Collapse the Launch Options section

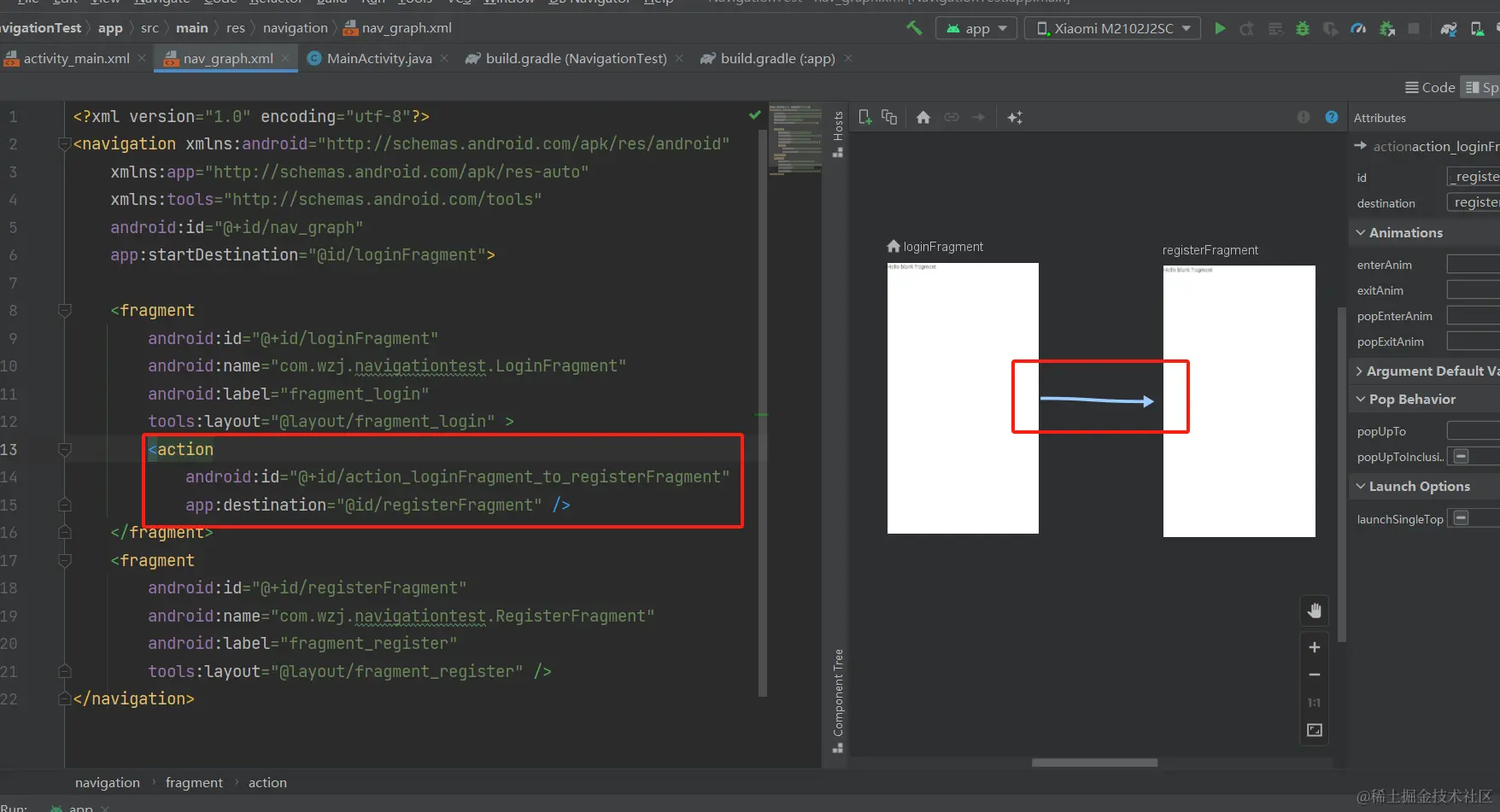coord(1361,486)
